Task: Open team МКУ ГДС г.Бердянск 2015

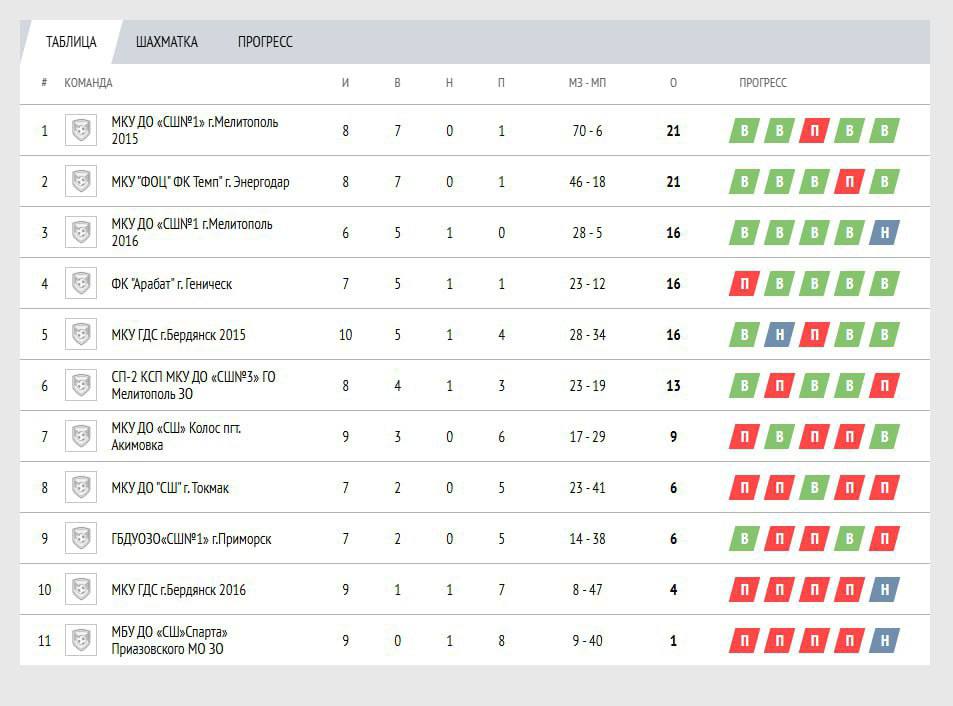Action: click(x=178, y=335)
